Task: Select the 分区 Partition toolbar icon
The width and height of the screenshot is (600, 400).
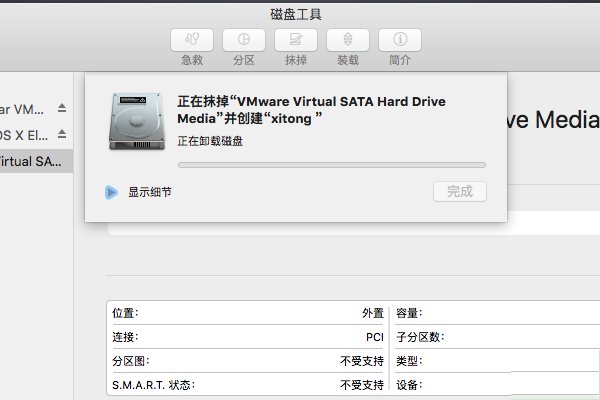Action: pyautogui.click(x=244, y=40)
